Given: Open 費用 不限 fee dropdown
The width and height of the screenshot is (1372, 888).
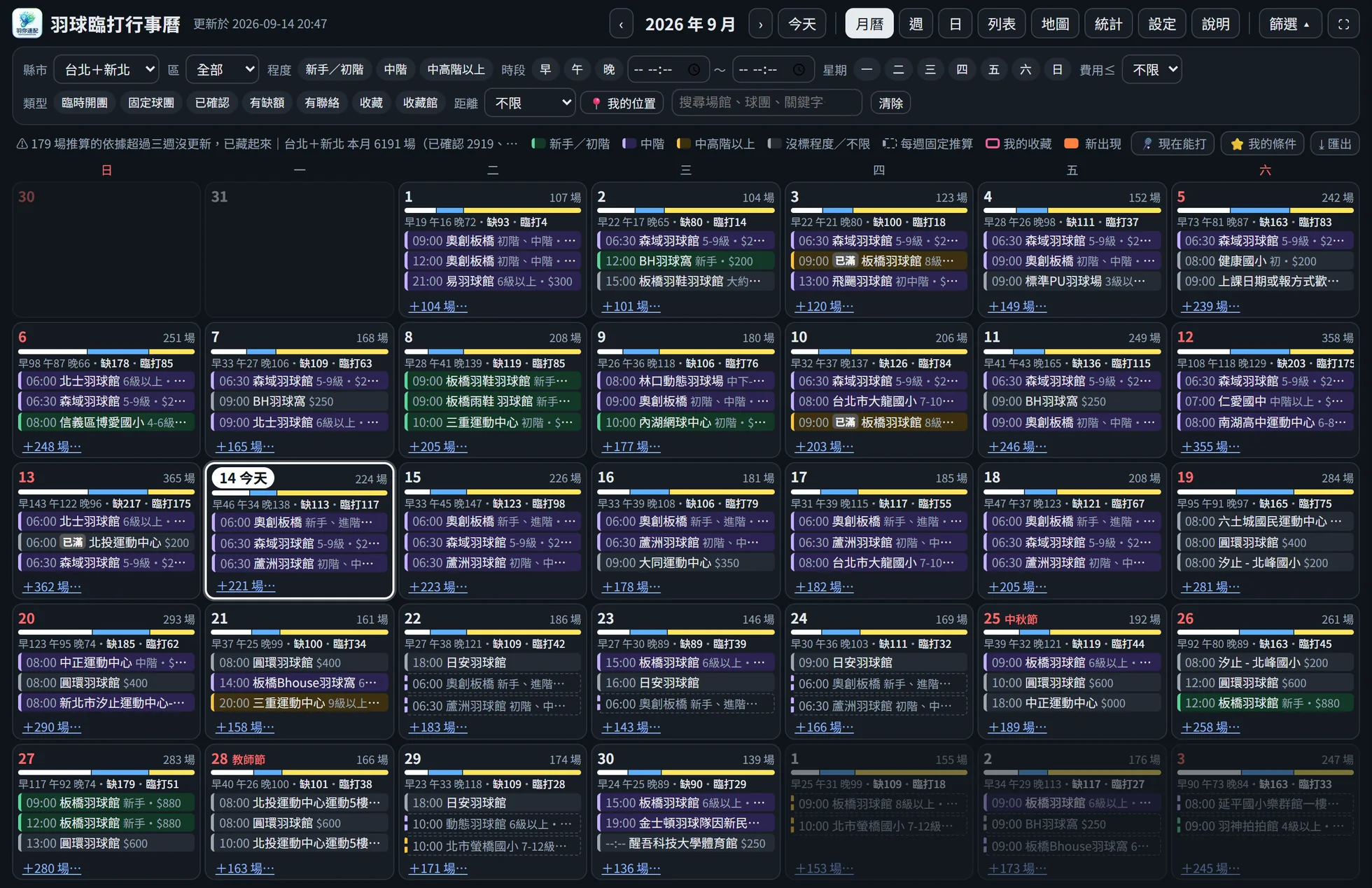Looking at the screenshot, I should pos(1152,69).
